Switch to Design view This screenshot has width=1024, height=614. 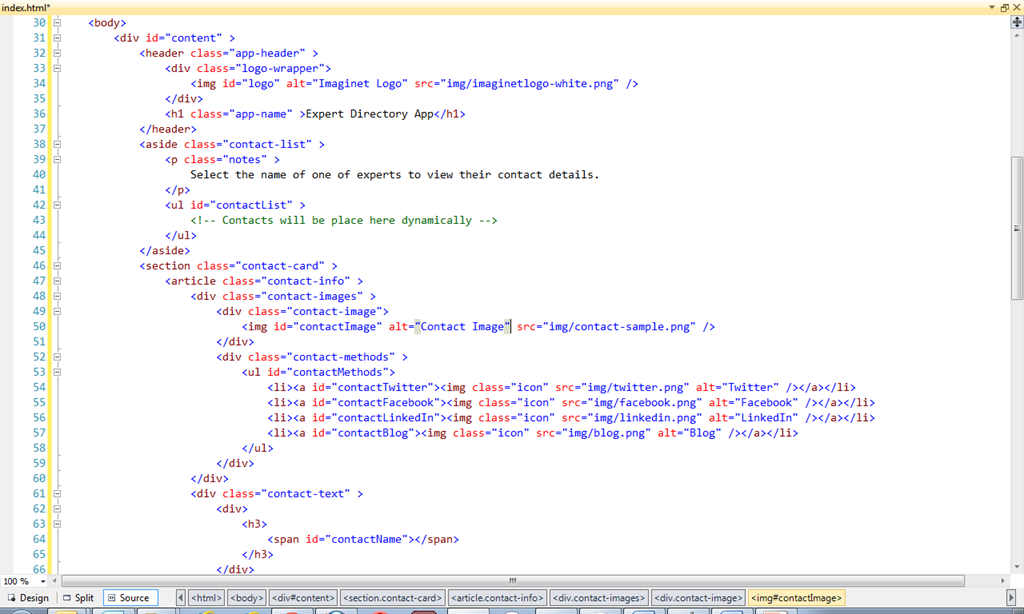[30, 597]
